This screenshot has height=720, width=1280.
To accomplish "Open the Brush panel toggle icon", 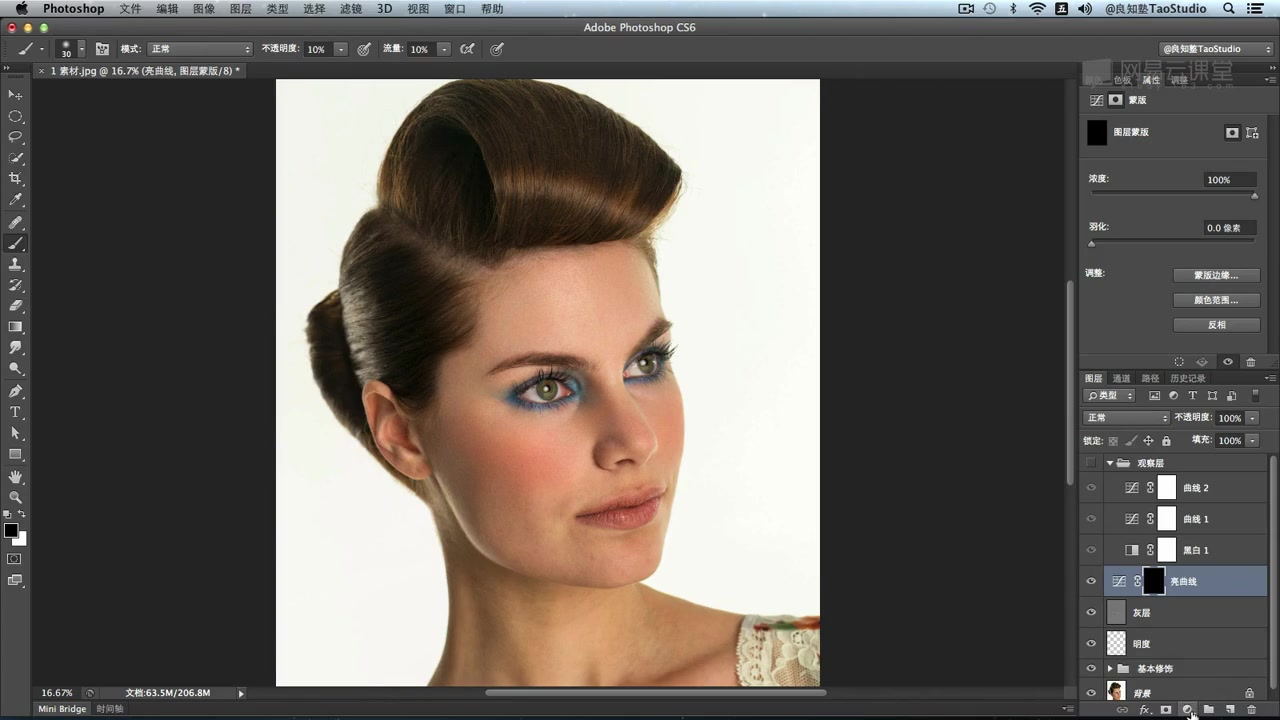I will coord(102,49).
